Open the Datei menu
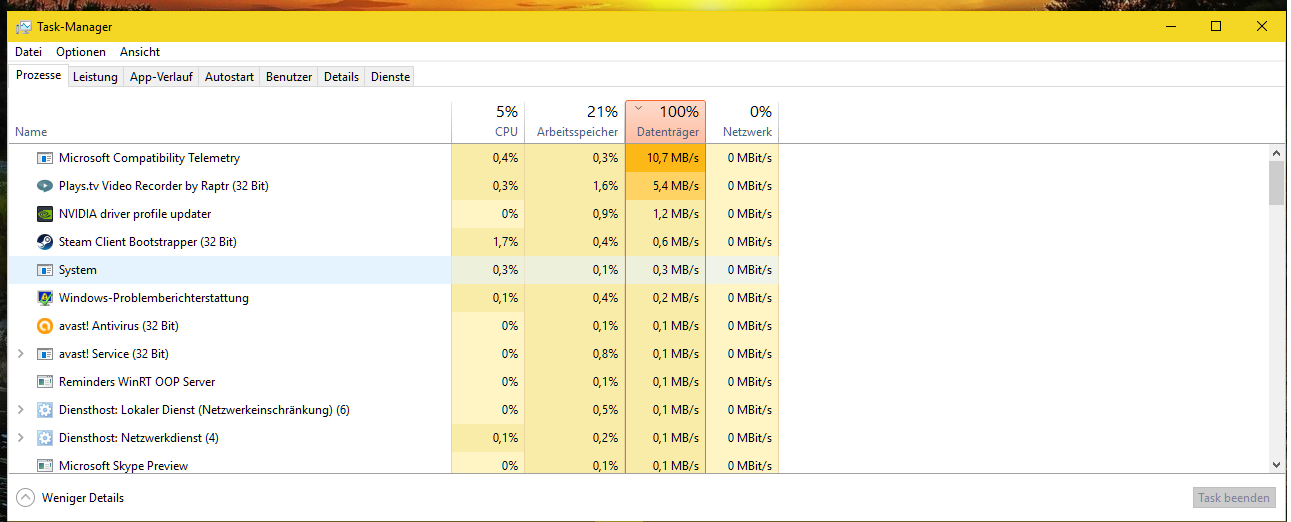The image size is (1291, 522). (x=28, y=52)
